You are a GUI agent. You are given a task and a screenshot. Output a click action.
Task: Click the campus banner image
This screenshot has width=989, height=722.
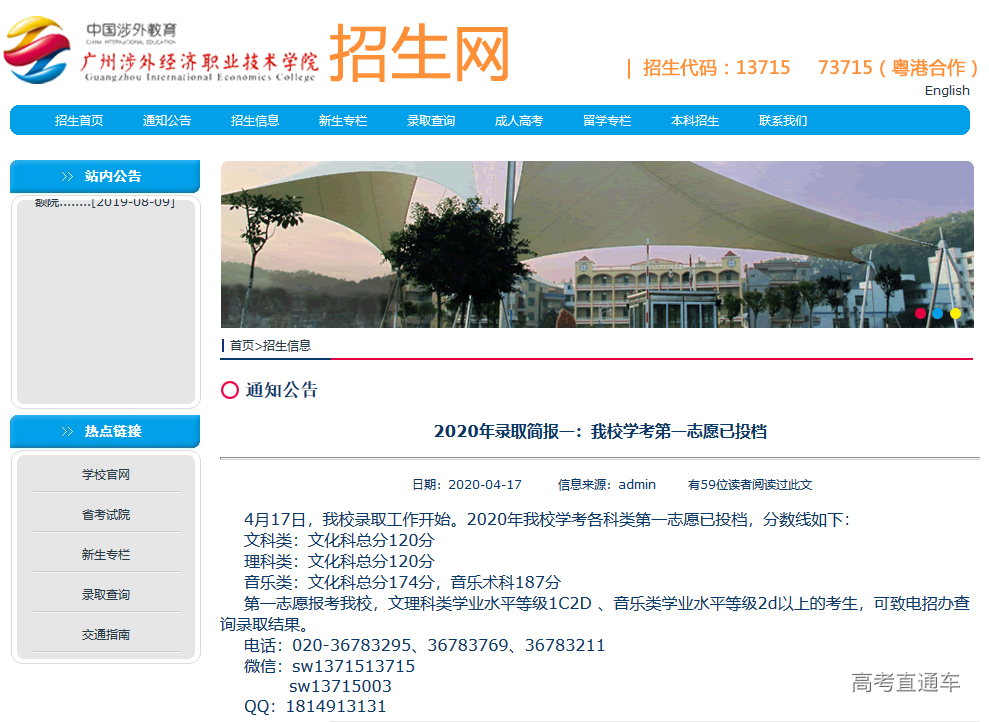(597, 245)
